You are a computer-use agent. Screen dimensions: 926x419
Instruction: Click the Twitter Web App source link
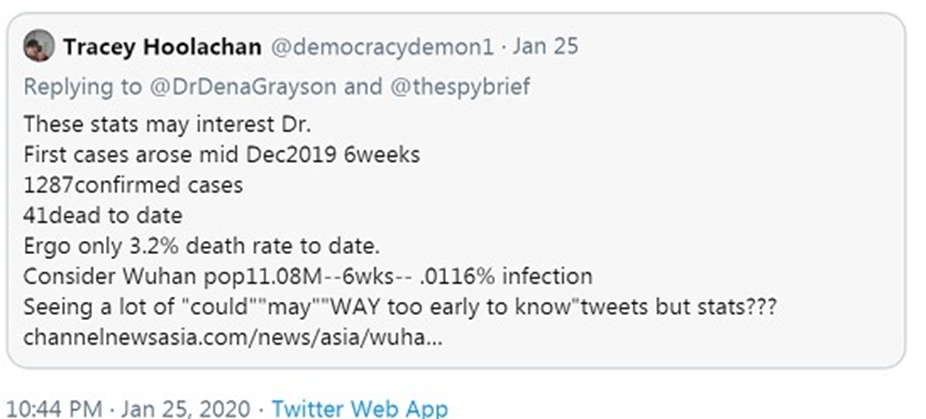click(360, 408)
